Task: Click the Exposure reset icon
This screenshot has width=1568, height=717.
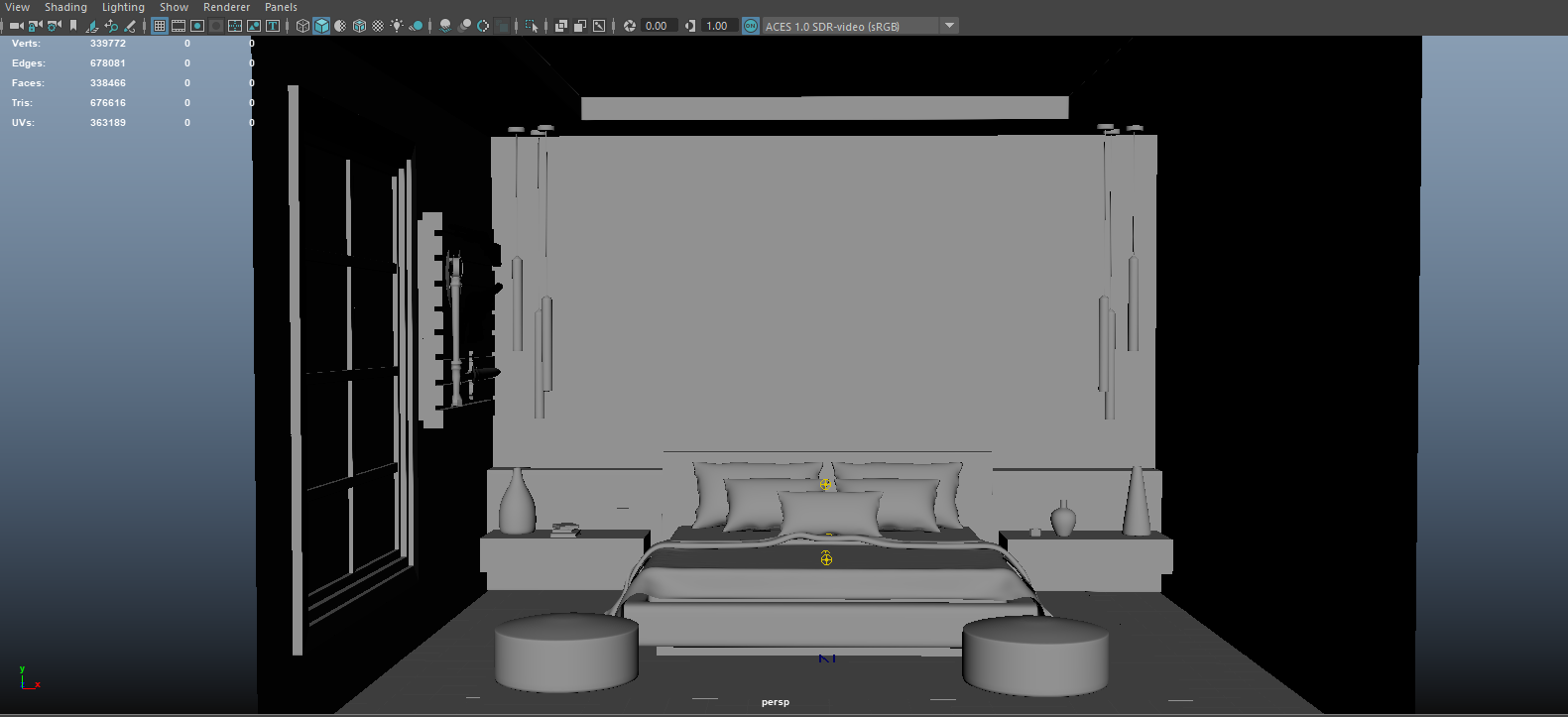Action: click(x=630, y=26)
